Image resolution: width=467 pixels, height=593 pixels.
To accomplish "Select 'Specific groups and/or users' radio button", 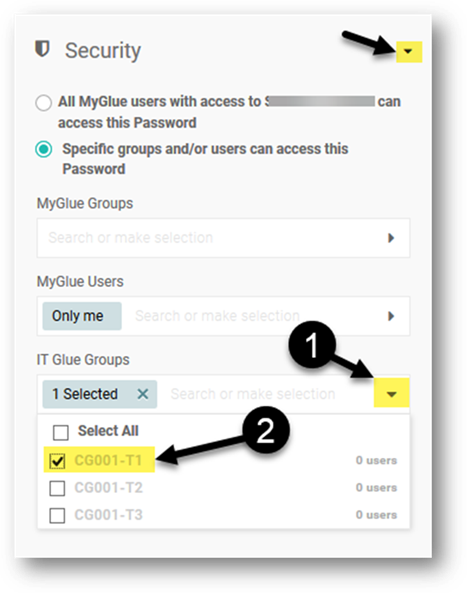I will pyautogui.click(x=43, y=149).
